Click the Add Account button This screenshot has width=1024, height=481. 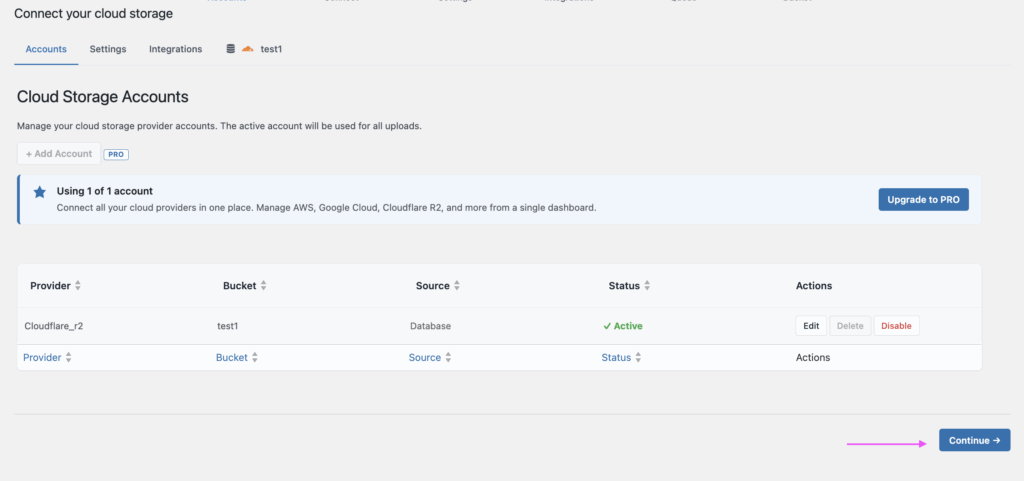(59, 154)
